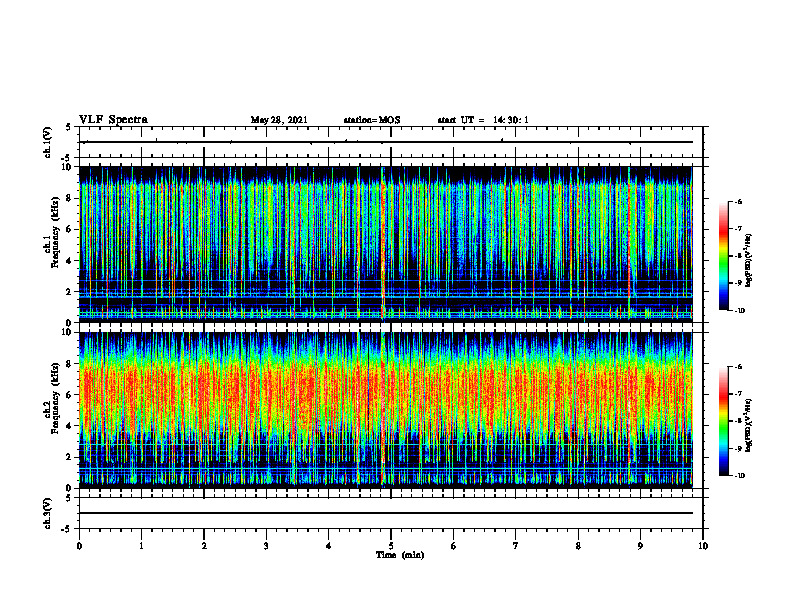Click time axis tick label "1"
The width and height of the screenshot is (792, 612).
point(141,546)
